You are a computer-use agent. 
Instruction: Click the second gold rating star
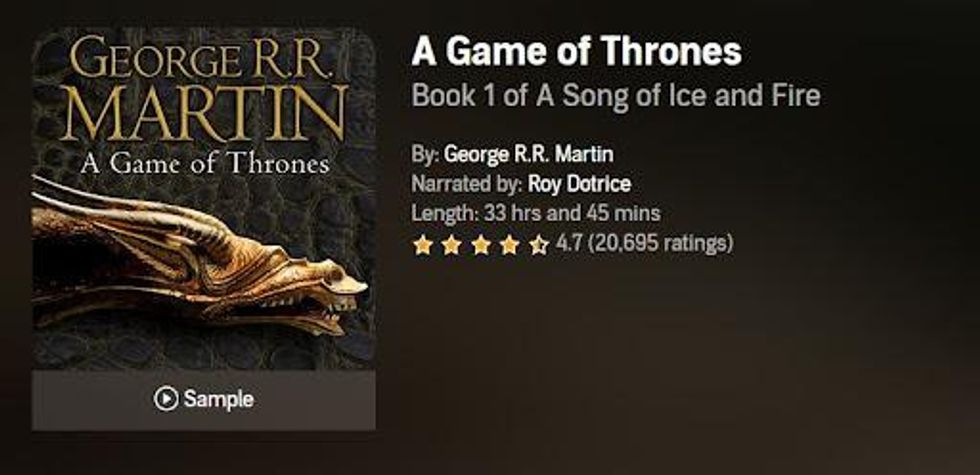(451, 244)
